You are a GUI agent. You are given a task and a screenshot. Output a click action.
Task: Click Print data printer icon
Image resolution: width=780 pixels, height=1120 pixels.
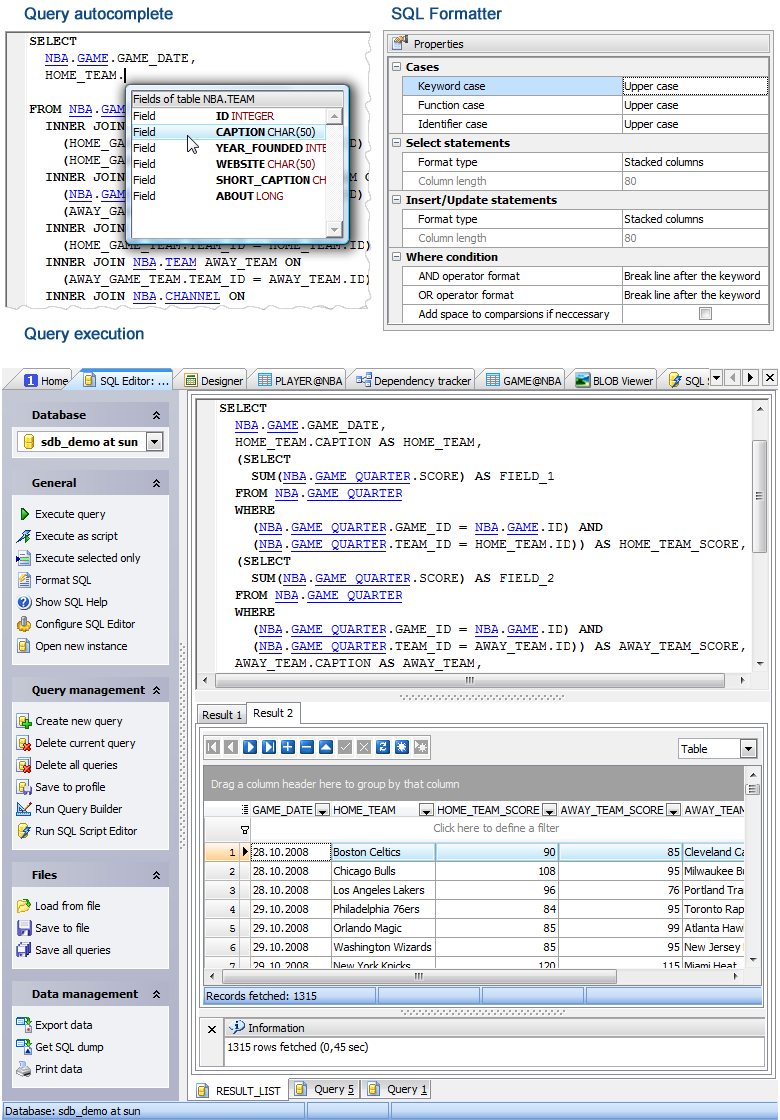(x=24, y=1069)
